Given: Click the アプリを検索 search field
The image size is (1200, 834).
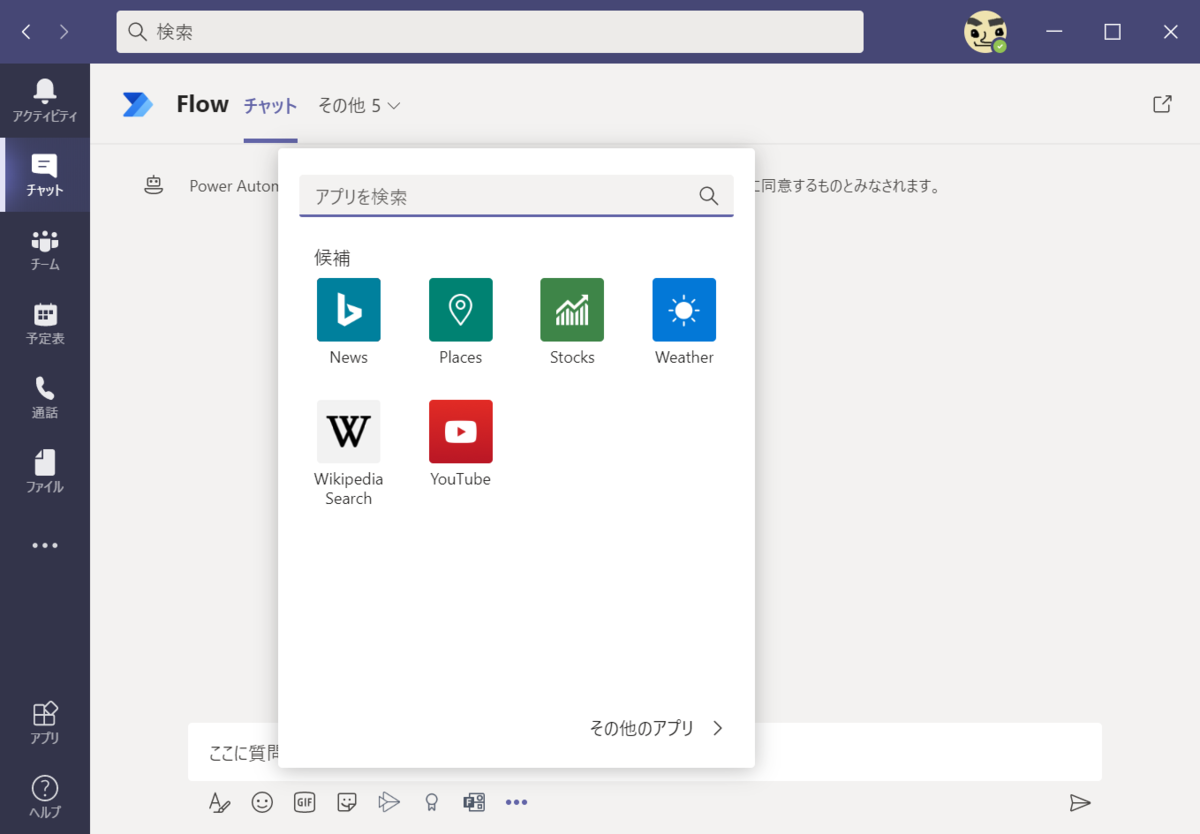Looking at the screenshot, I should point(516,196).
